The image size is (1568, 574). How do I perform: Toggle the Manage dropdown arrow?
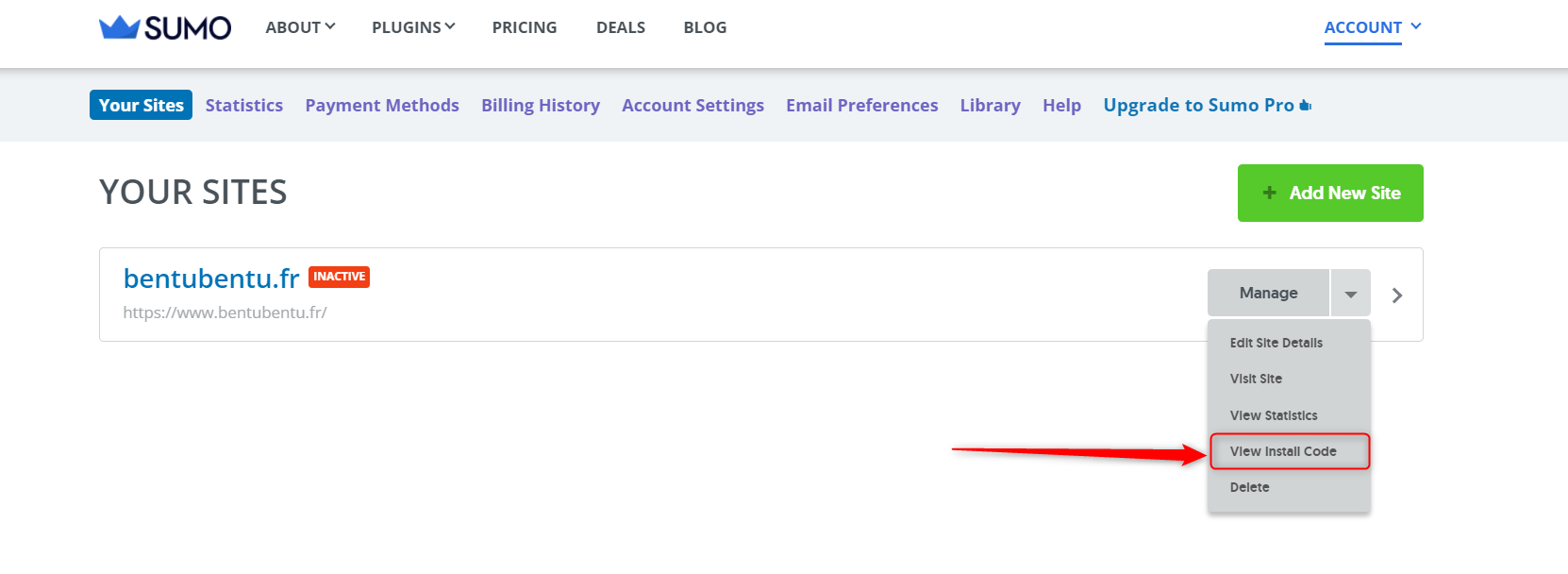[x=1351, y=294]
